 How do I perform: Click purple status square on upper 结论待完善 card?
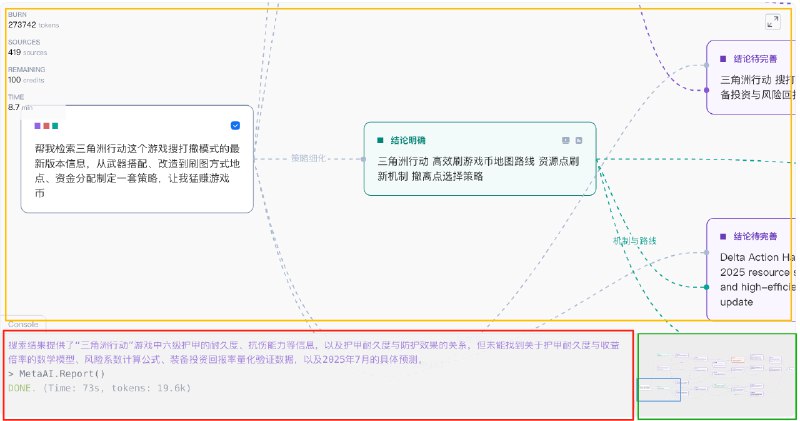pyautogui.click(x=723, y=59)
